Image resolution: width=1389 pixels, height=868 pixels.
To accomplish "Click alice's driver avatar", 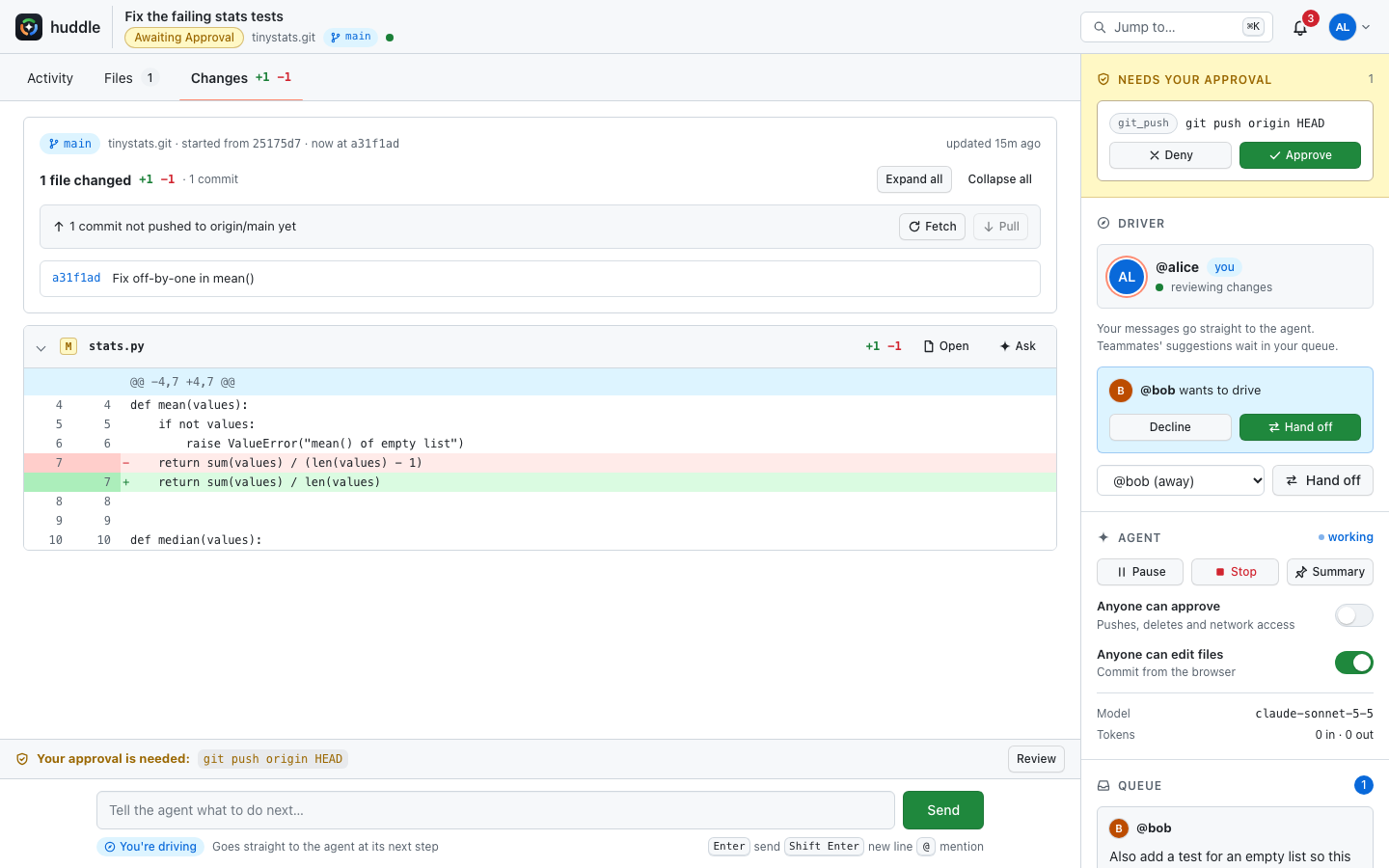I will point(1127,277).
